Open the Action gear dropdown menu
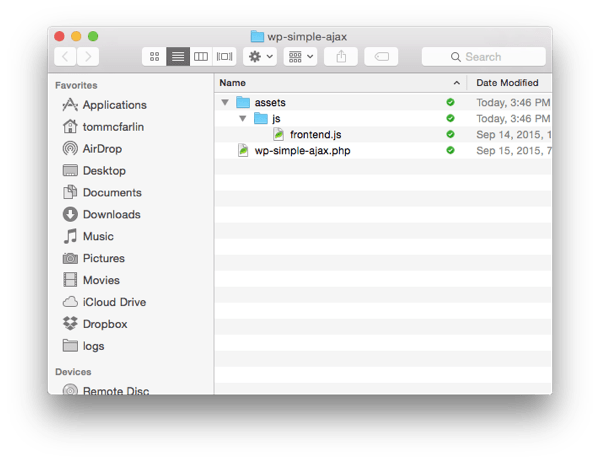The width and height of the screenshot is (600, 462). point(260,57)
